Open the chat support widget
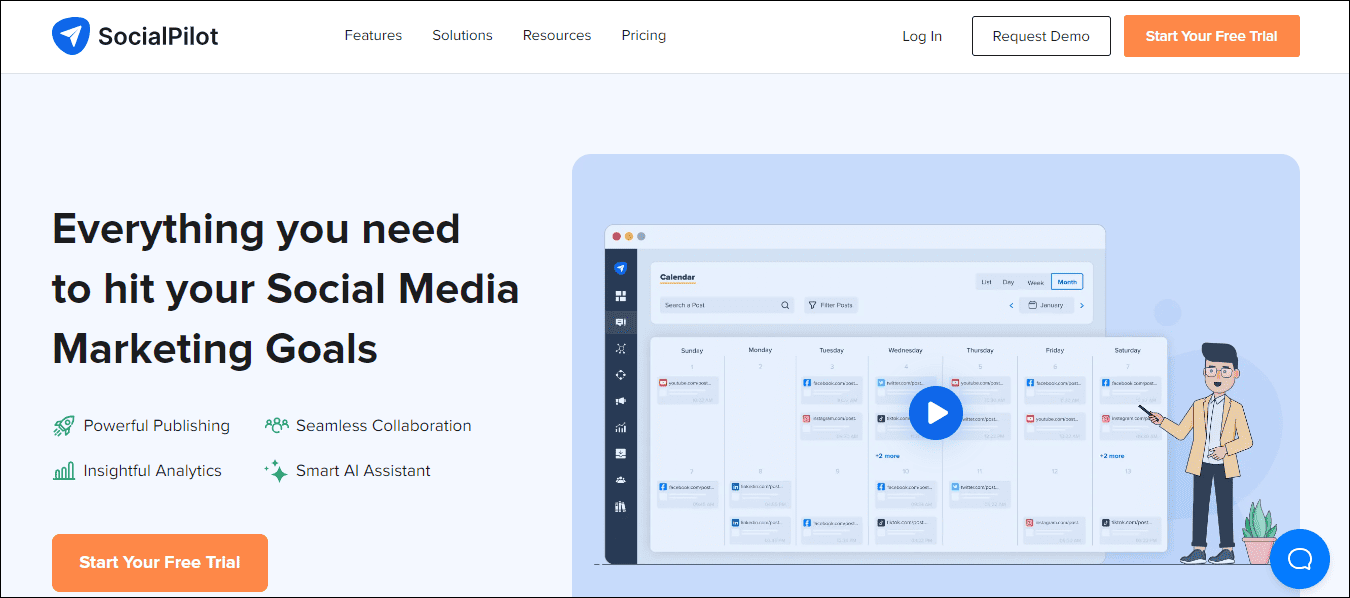The image size is (1350, 598). click(x=1300, y=558)
